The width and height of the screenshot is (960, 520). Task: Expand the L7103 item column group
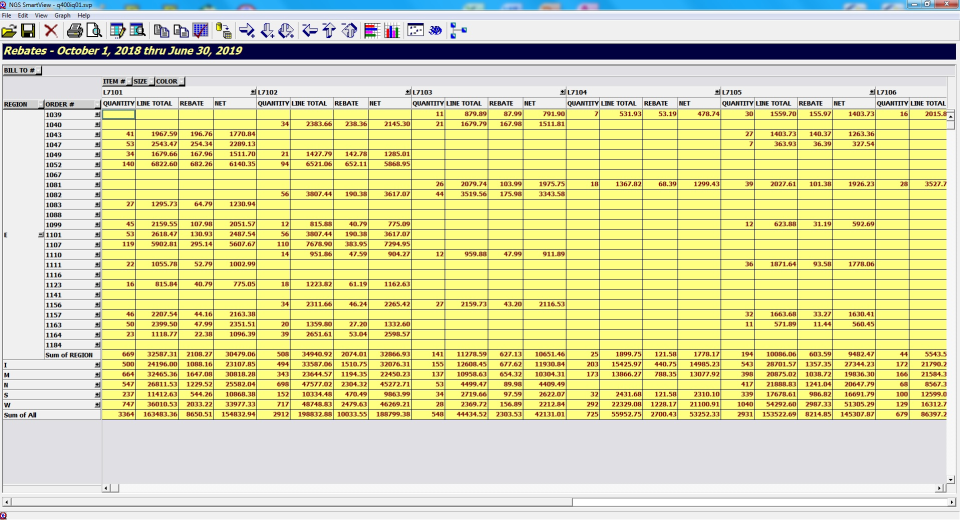(563, 92)
